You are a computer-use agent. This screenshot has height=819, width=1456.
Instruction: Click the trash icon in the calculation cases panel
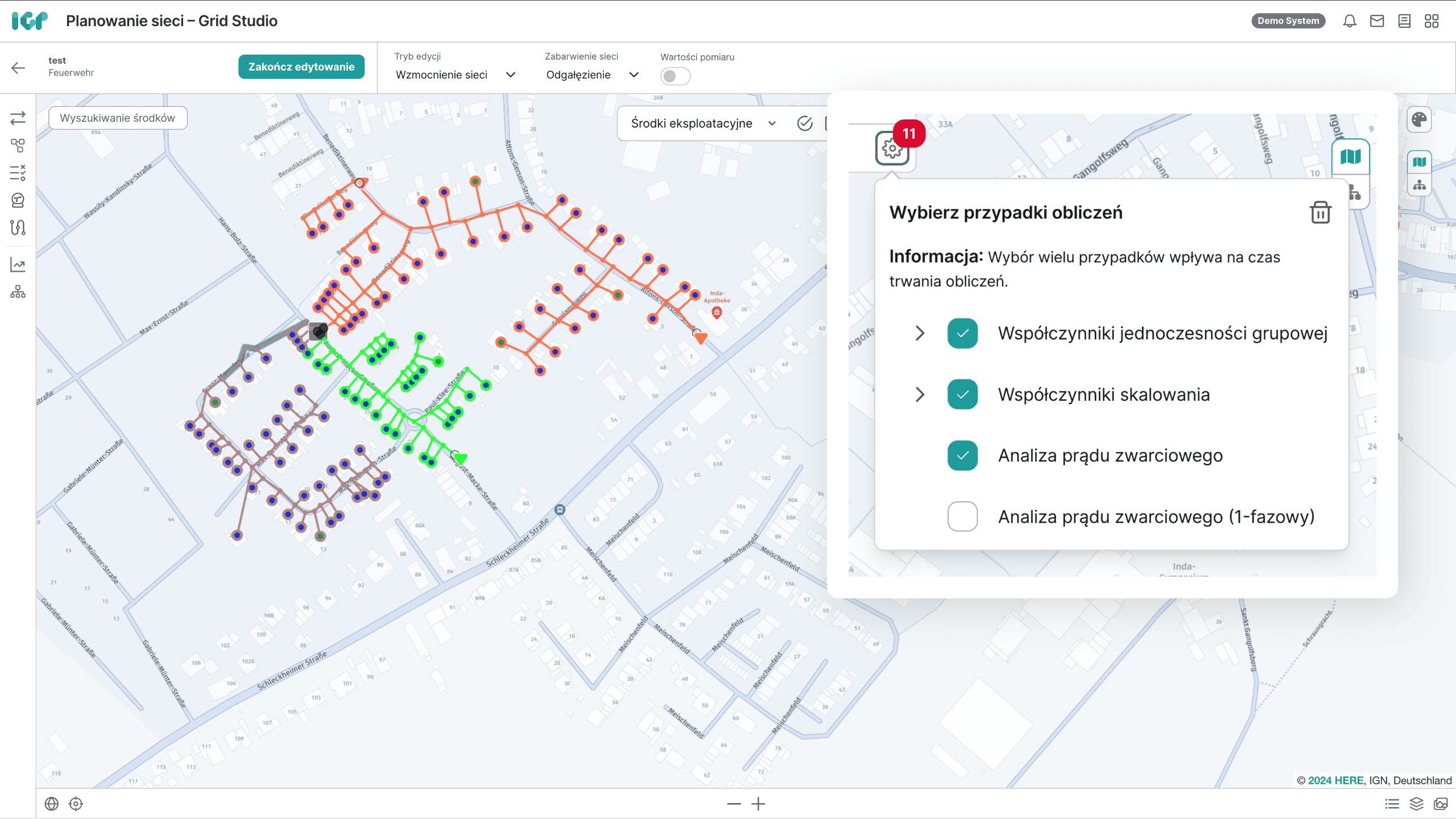coord(1320,213)
